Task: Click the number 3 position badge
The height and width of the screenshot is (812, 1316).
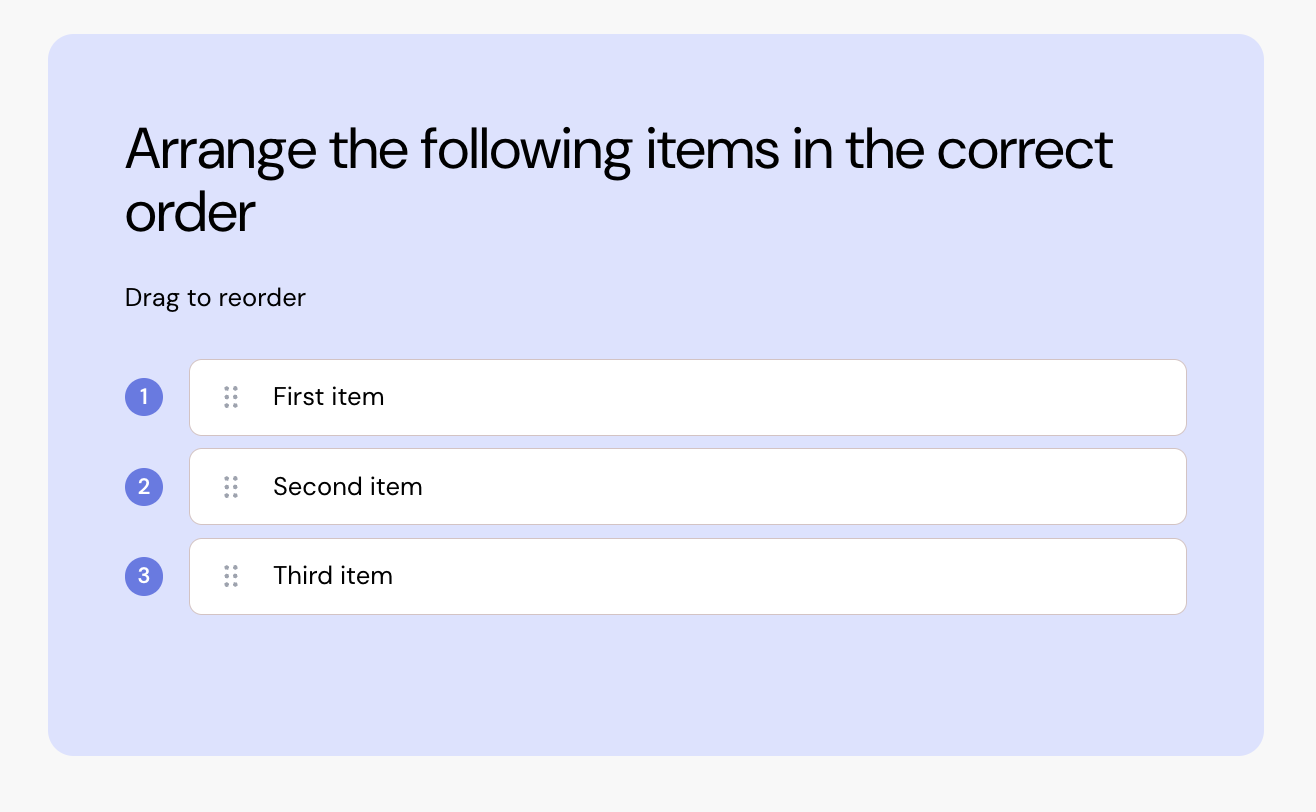Action: pyautogui.click(x=144, y=576)
